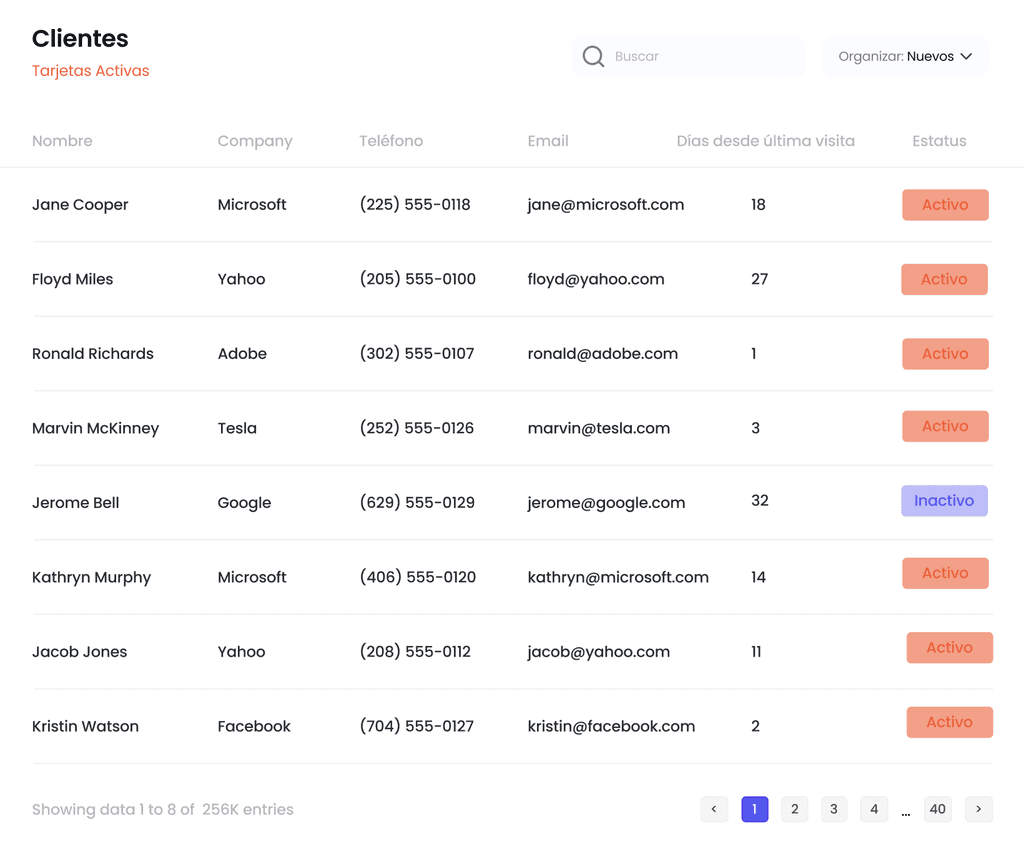The image size is (1024, 855).
Task: Toggle Jane Cooper's Activo status badge
Action: click(945, 205)
